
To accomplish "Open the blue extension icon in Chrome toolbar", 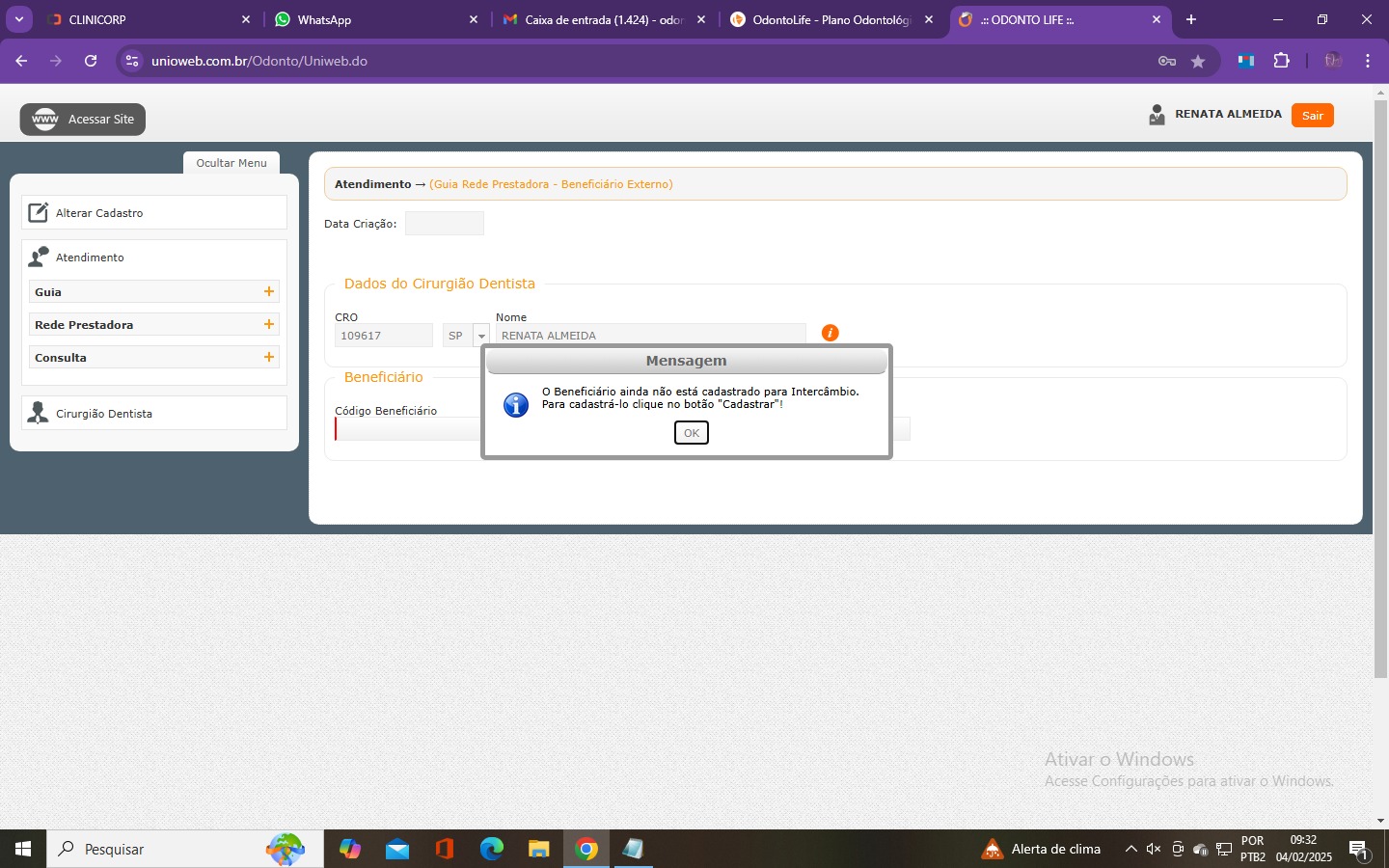I will tap(1246, 61).
